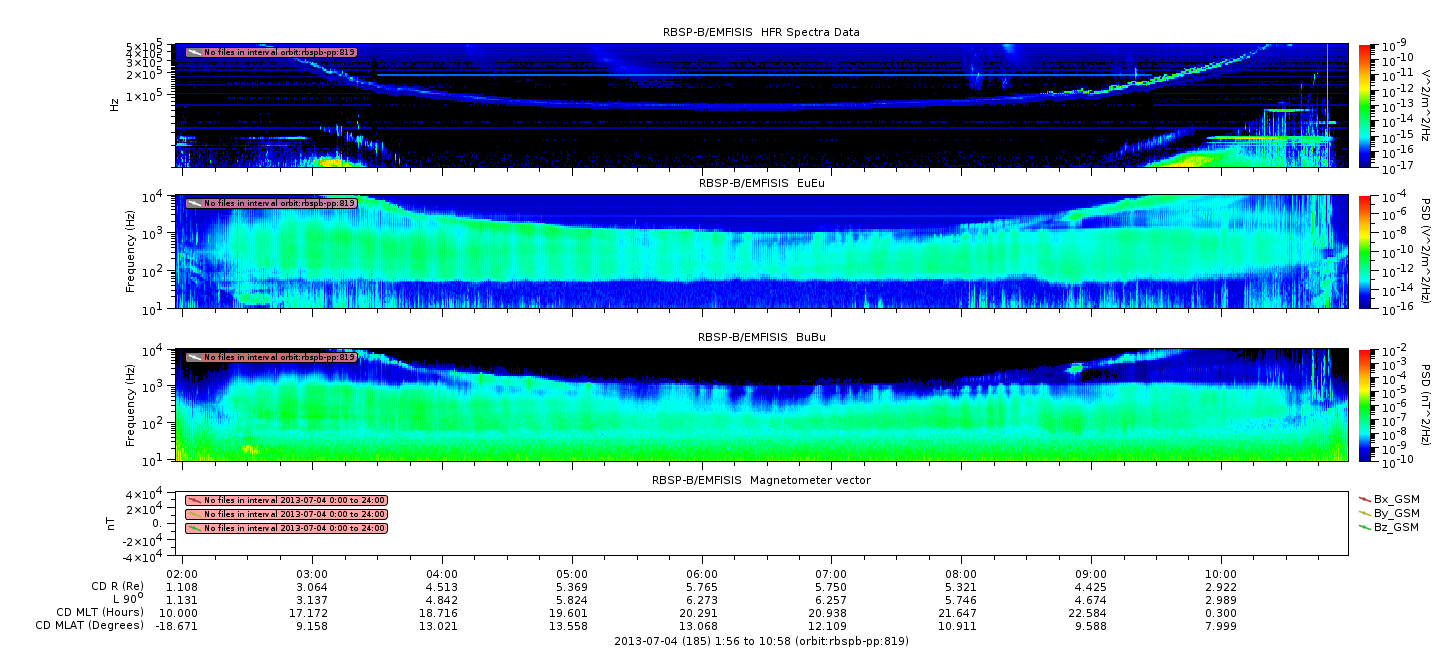This screenshot has width=1447, height=658.
Task: Click the orange By_GSM legend line icon
Action: tap(1364, 512)
